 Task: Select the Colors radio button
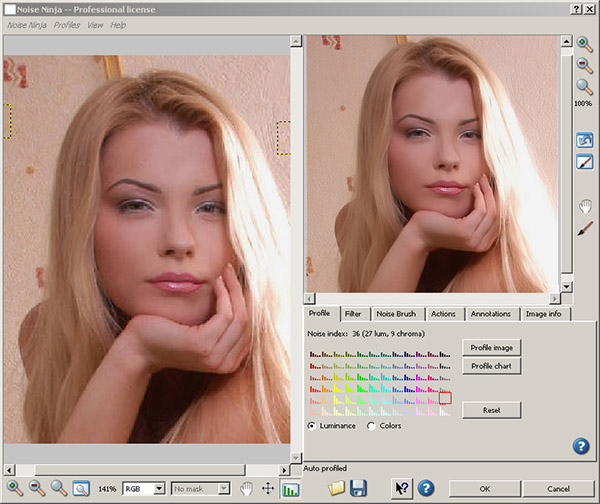(372, 426)
